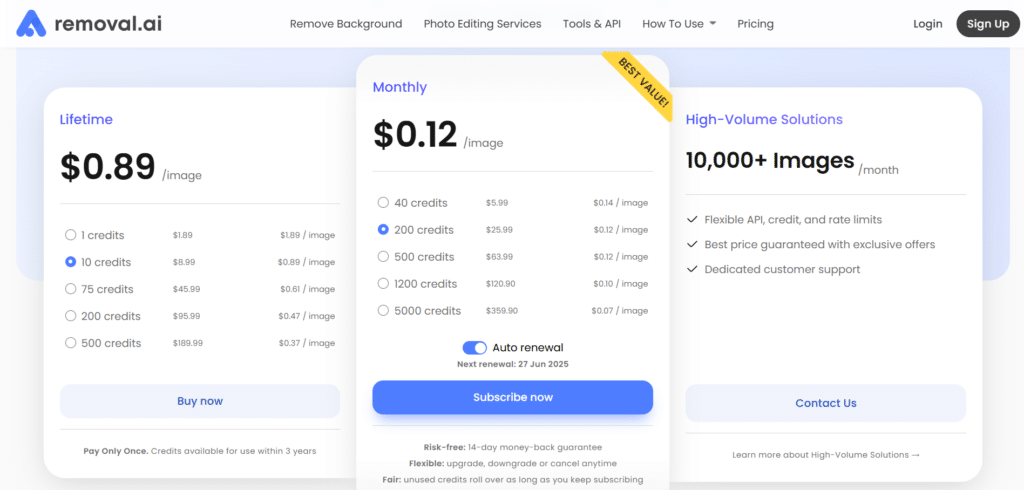Expand the How To Use dropdown
1024x490 pixels.
[x=679, y=24]
